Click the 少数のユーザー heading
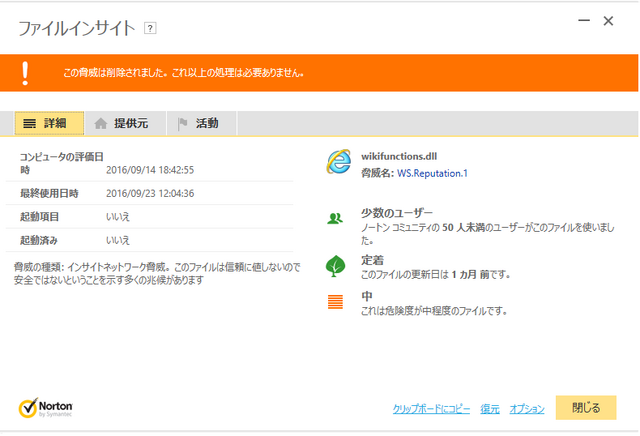The width and height of the screenshot is (640, 436). pyautogui.click(x=397, y=213)
